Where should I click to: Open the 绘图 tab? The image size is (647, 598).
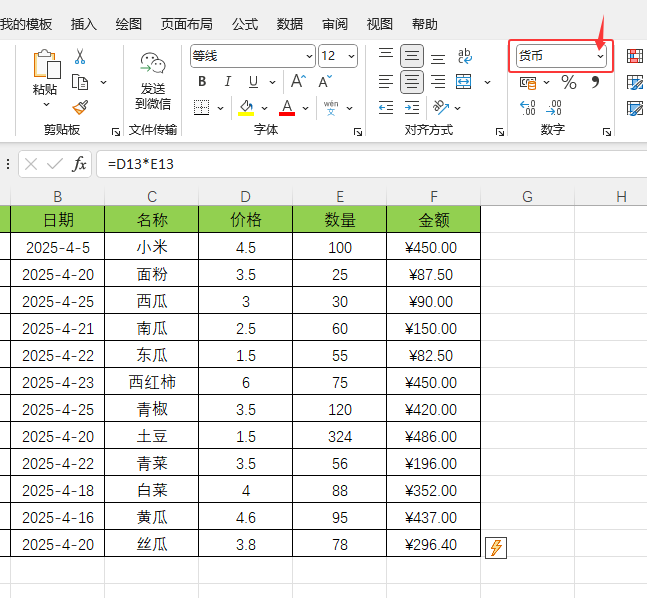tap(129, 24)
